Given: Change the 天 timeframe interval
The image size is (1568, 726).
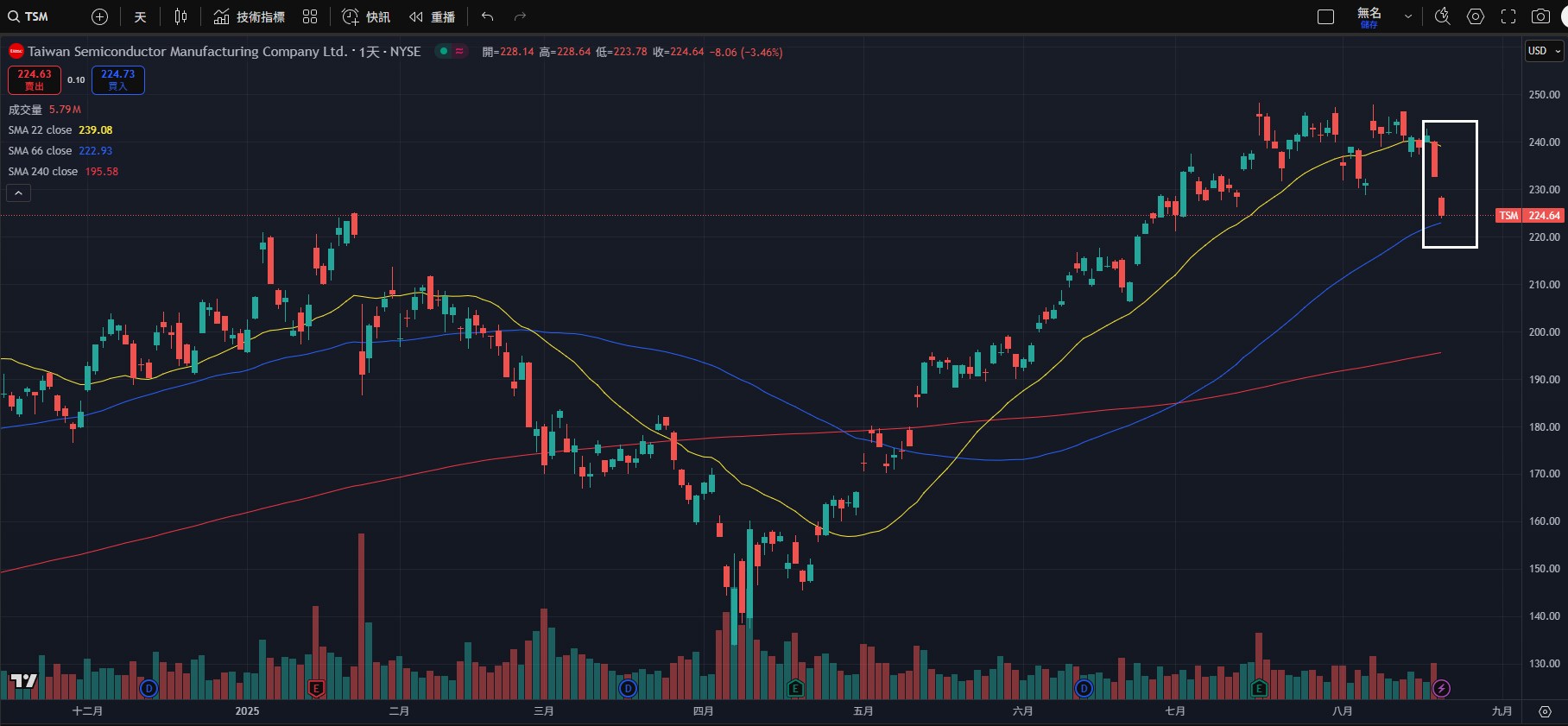Looking at the screenshot, I should click(140, 16).
